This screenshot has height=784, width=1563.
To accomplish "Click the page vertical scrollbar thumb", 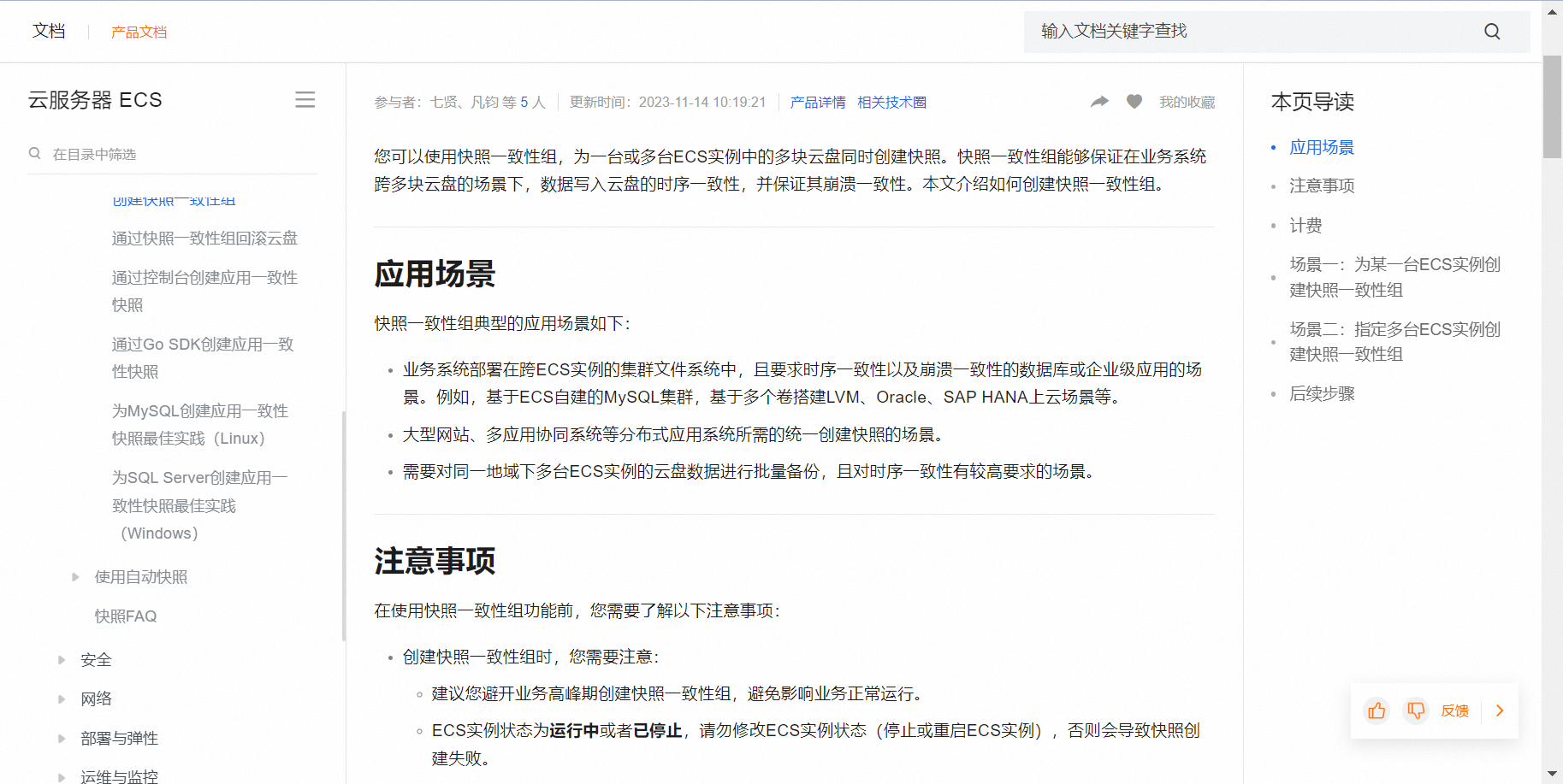I will click(x=1552, y=107).
